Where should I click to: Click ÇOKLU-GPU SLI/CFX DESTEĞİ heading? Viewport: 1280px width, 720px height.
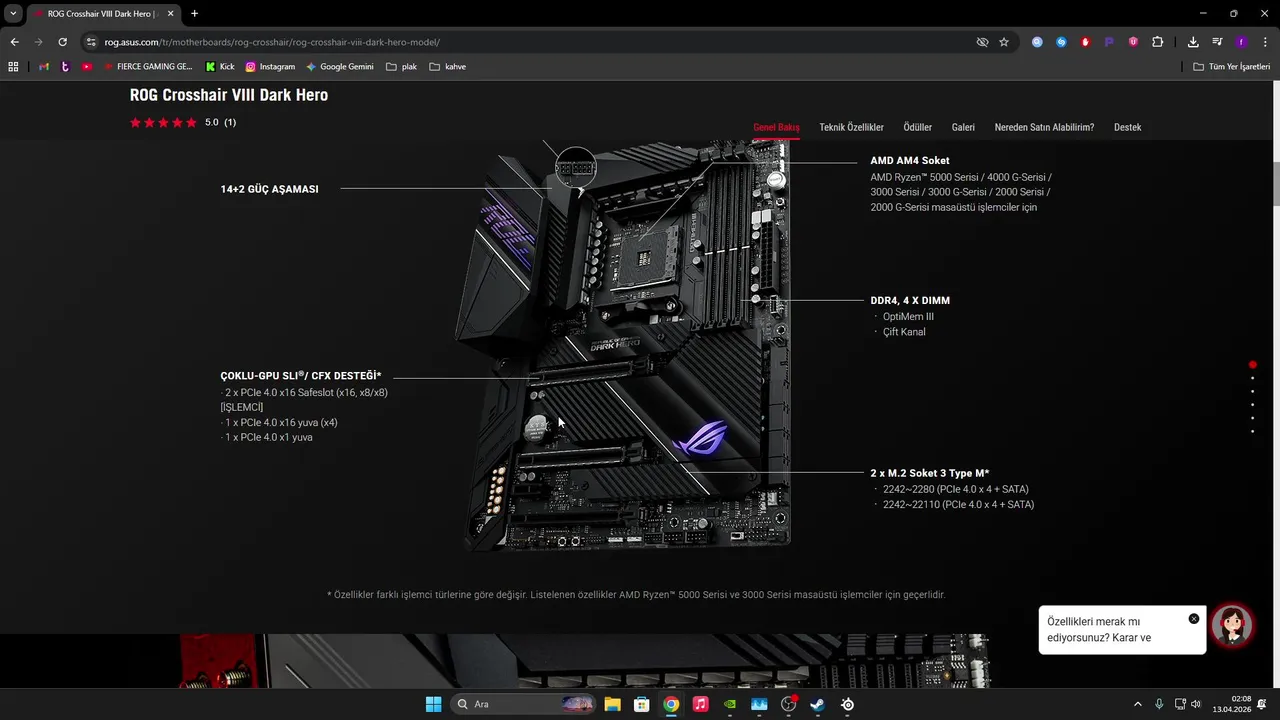click(x=300, y=376)
